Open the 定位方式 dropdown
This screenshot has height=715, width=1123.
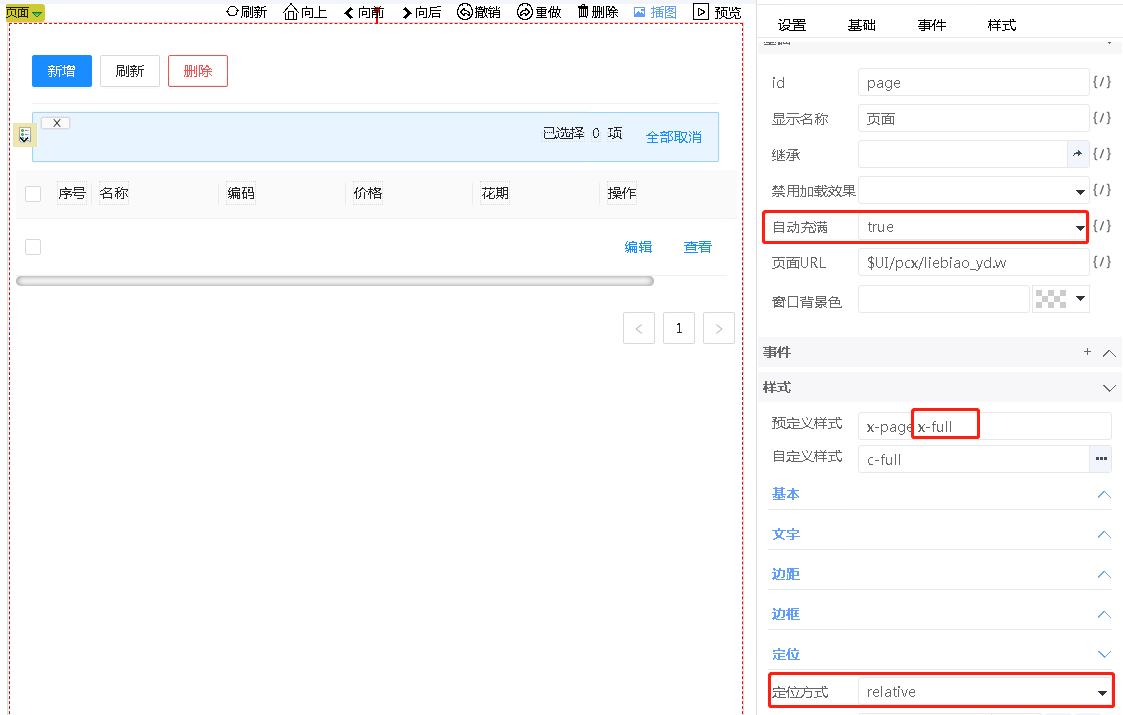(x=1102, y=692)
